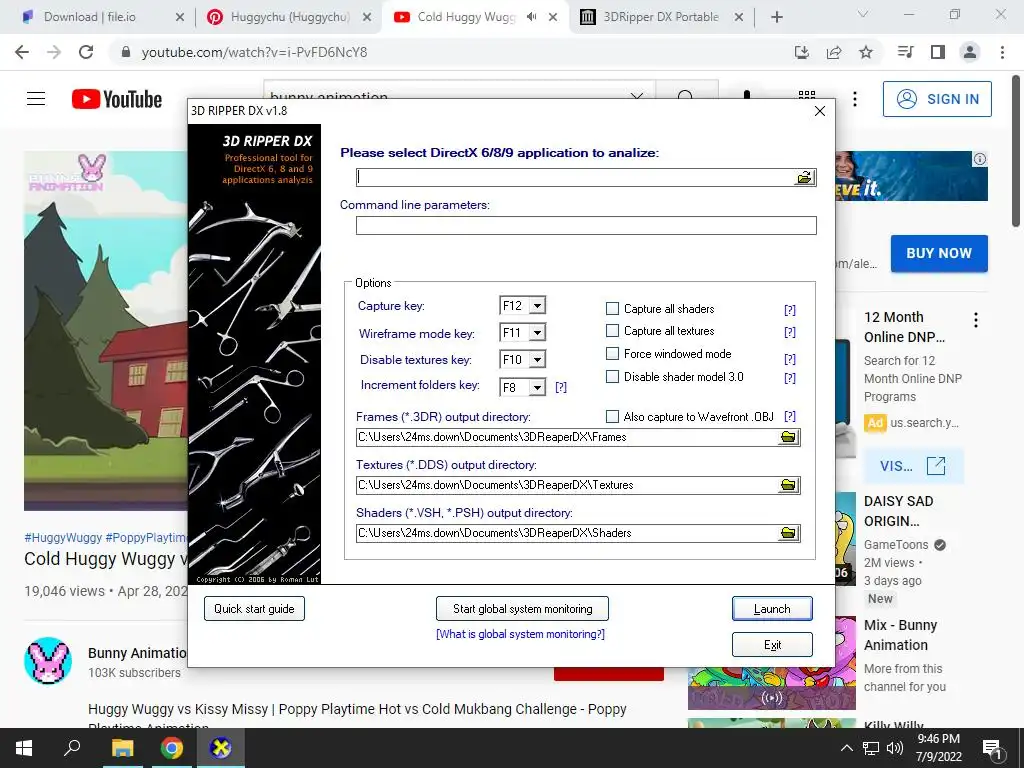Switch to Huggychu Pinterest tab
This screenshot has width=1024, height=768.
point(287,17)
